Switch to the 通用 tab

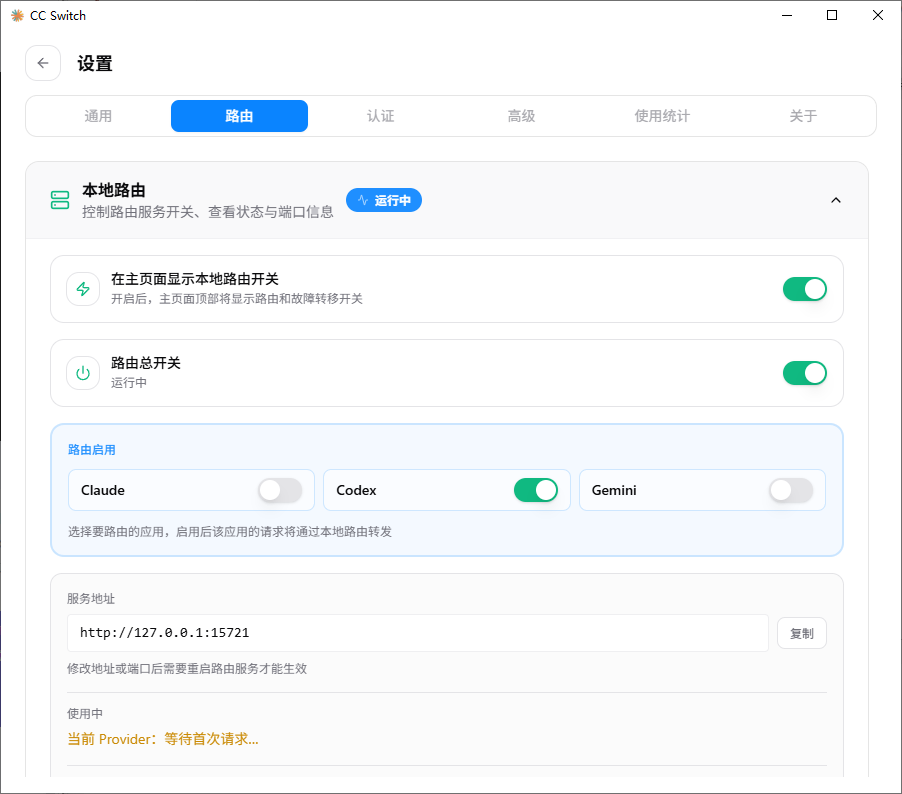tap(98, 116)
